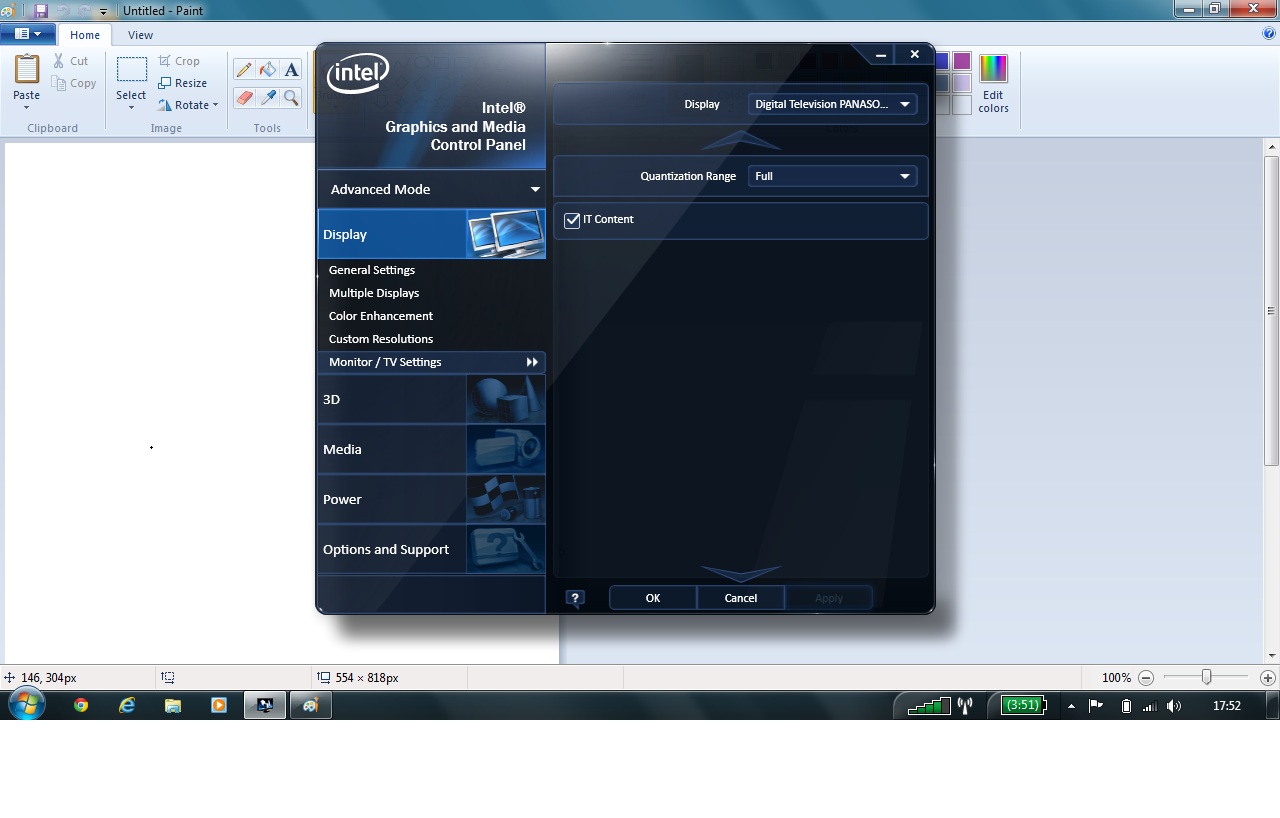Open the Quantization Range dropdown
Screen dimensions: 1280x818
pos(832,176)
